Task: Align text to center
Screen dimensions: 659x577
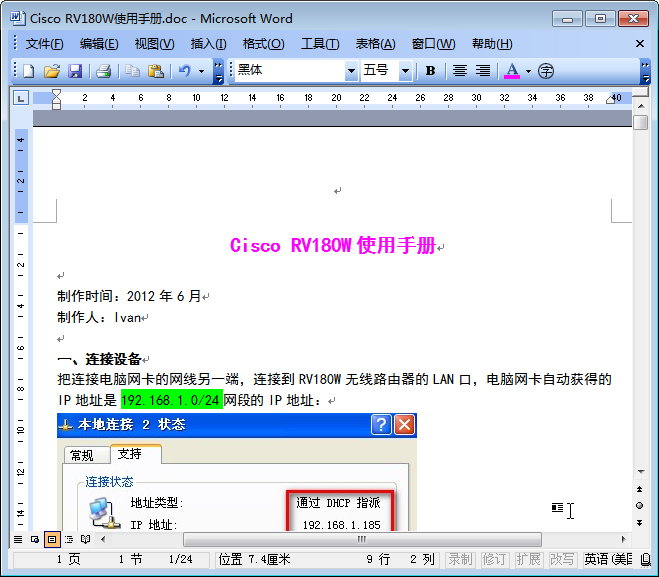Action: [460, 71]
